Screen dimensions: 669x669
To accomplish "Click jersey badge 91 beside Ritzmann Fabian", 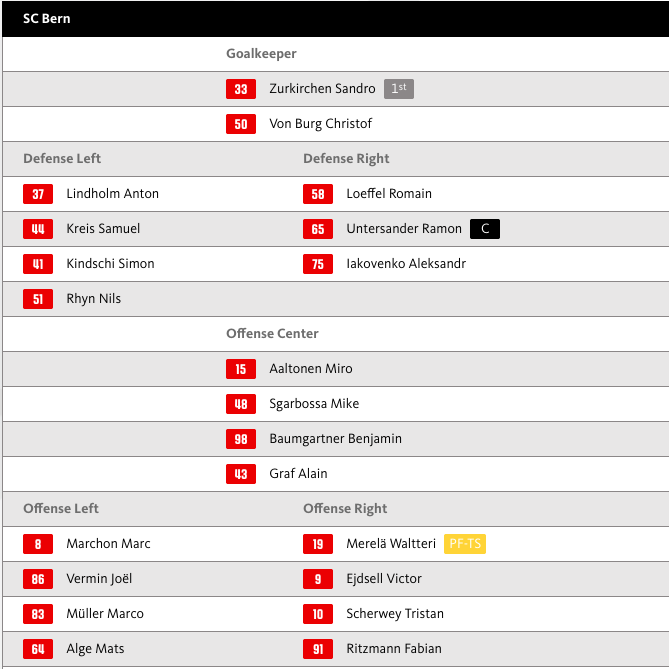I will (x=317, y=649).
